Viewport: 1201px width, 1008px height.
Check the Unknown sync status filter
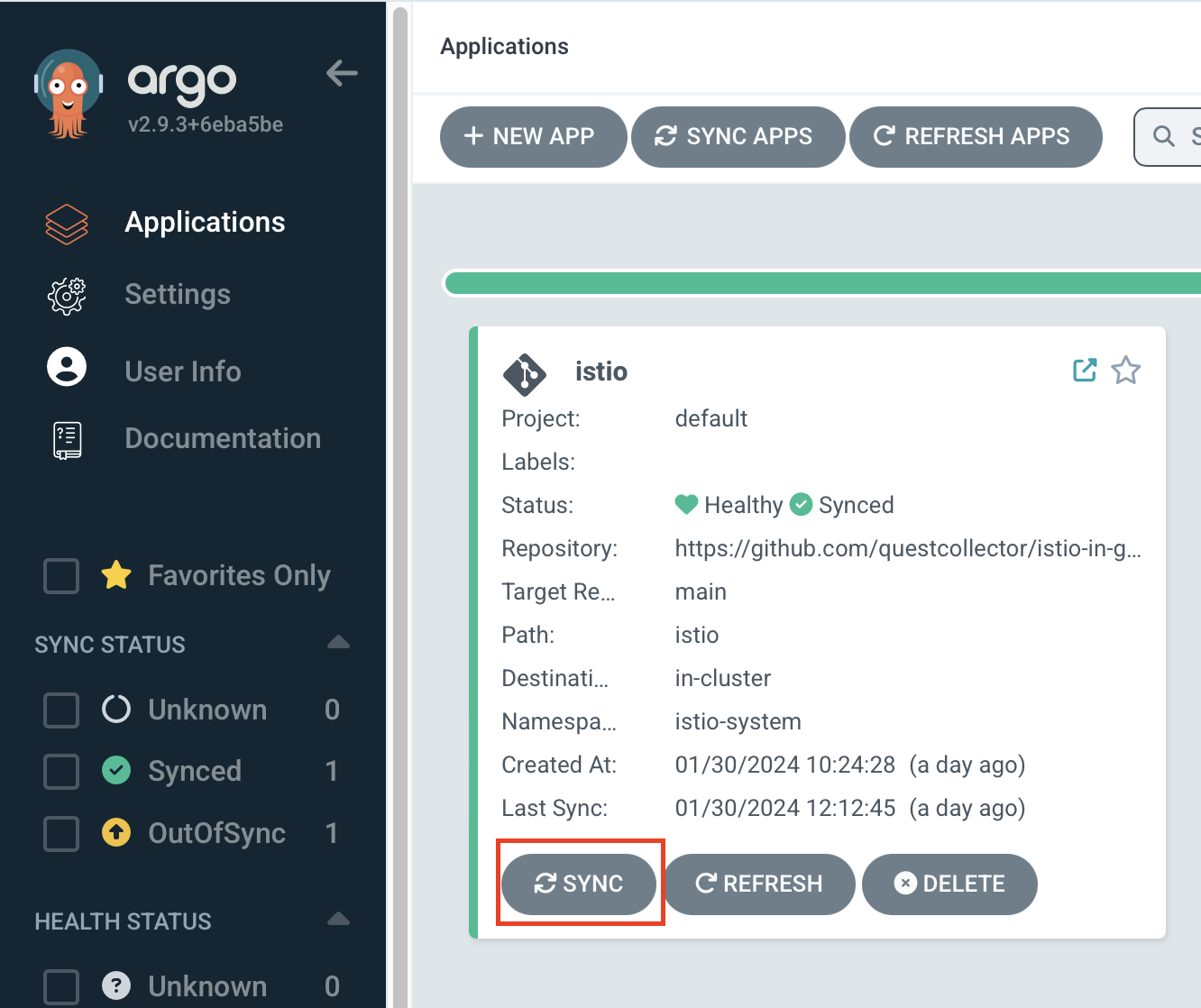coord(61,710)
